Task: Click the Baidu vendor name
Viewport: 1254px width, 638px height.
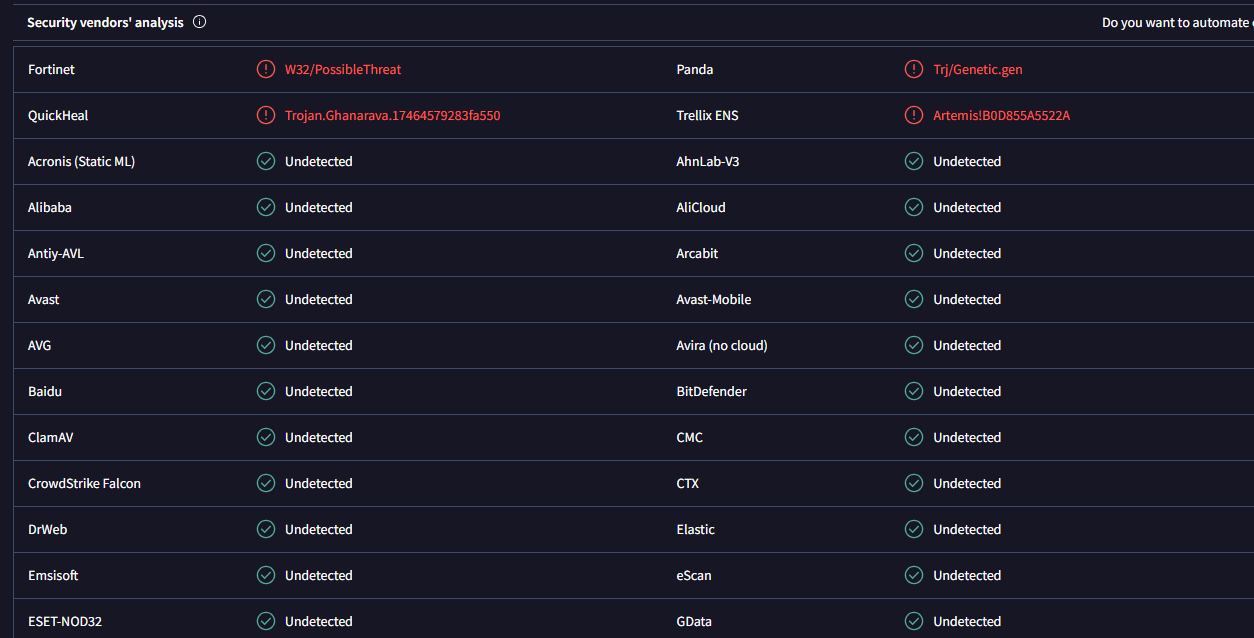Action: pos(45,391)
